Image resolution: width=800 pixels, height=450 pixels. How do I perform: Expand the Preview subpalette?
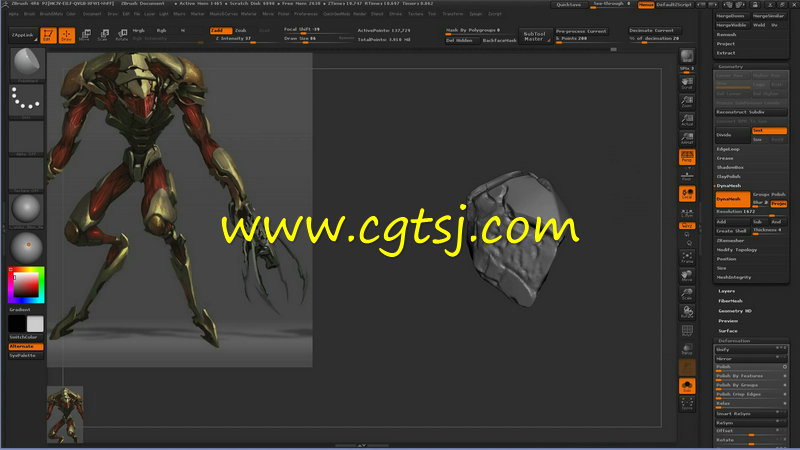click(728, 321)
